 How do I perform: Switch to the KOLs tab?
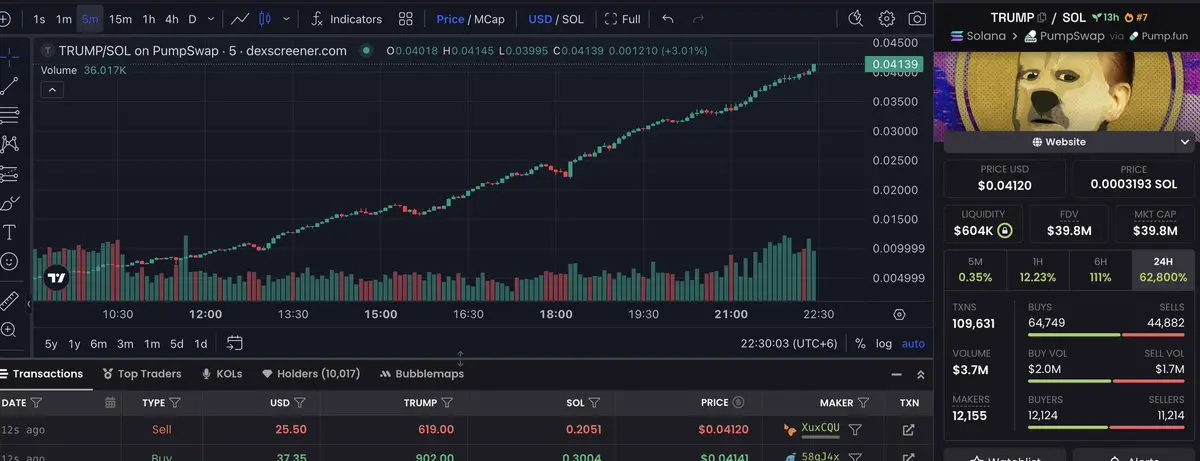pyautogui.click(x=222, y=374)
